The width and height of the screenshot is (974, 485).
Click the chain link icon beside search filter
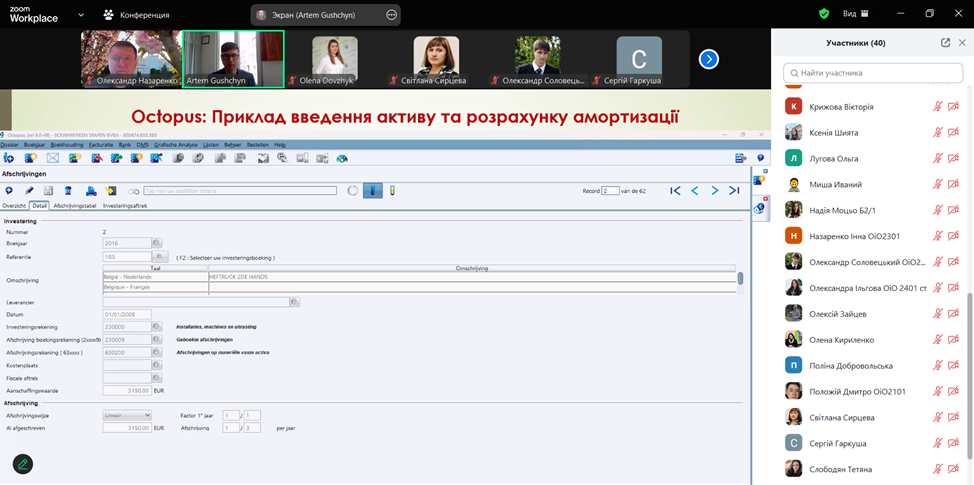[134, 191]
